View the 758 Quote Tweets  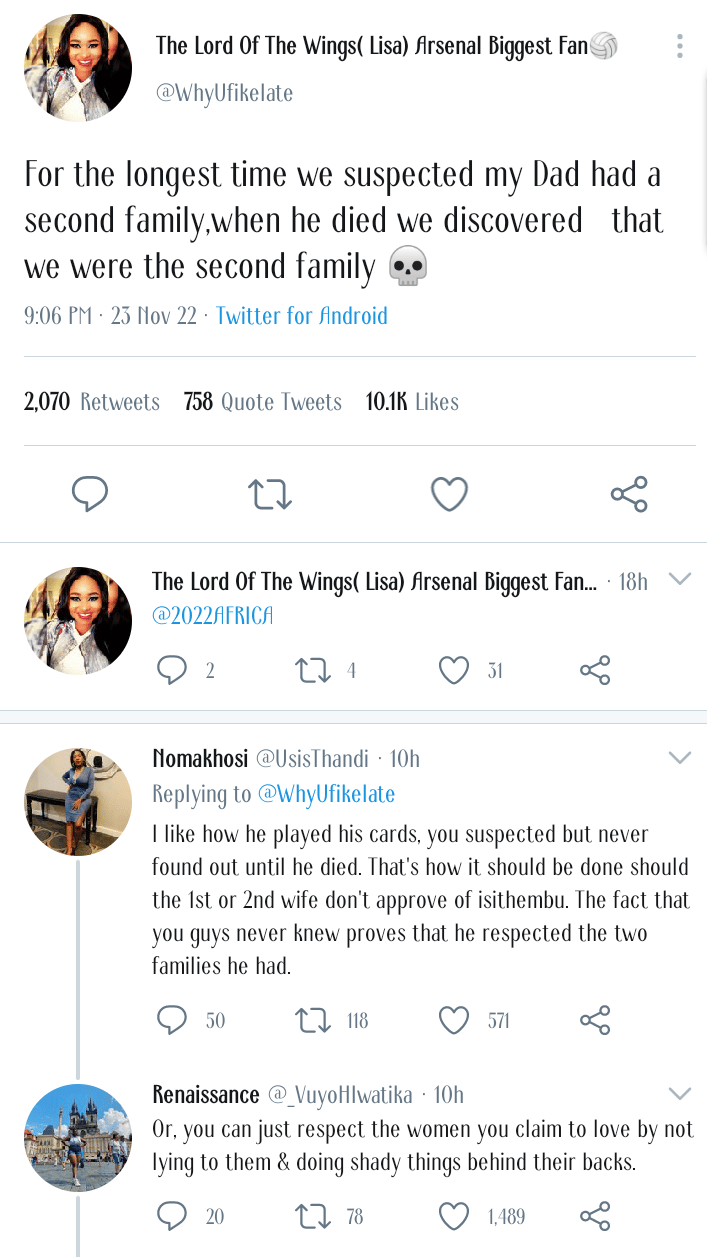[263, 402]
